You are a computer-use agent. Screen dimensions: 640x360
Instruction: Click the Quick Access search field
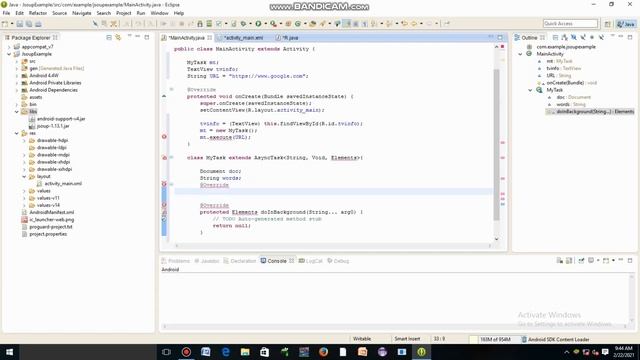570,24
